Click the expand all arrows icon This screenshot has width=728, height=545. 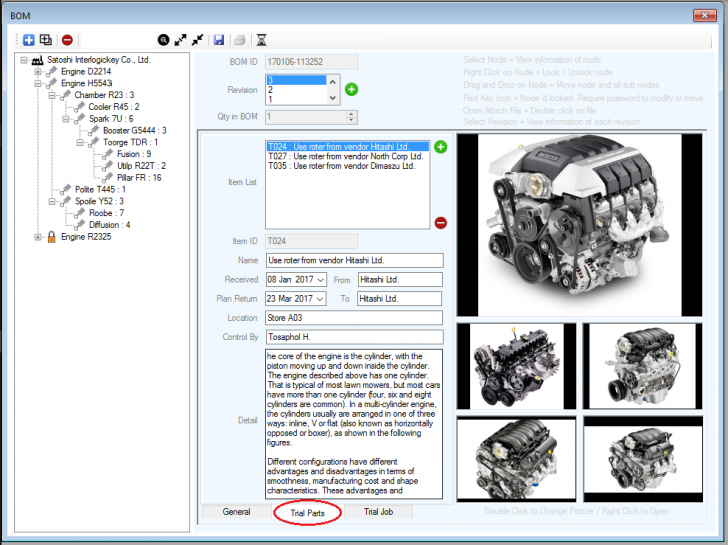181,40
